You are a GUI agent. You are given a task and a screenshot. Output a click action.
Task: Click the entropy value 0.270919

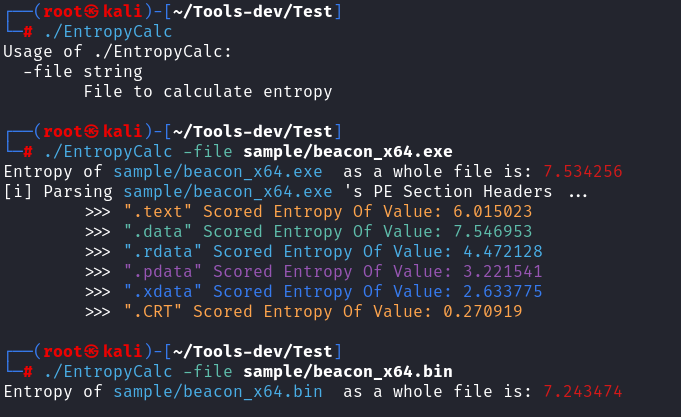483,311
